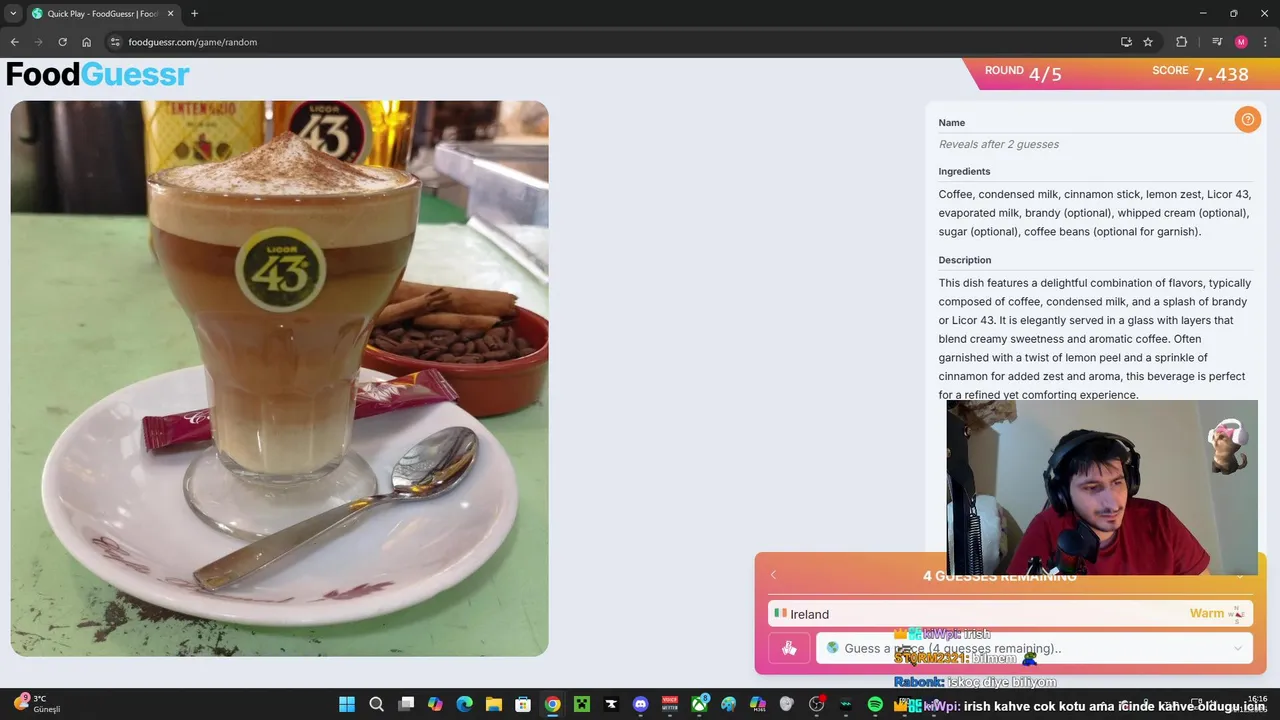Screen dimensions: 1280x720
Task: Open a new browser tab
Action: [x=194, y=14]
